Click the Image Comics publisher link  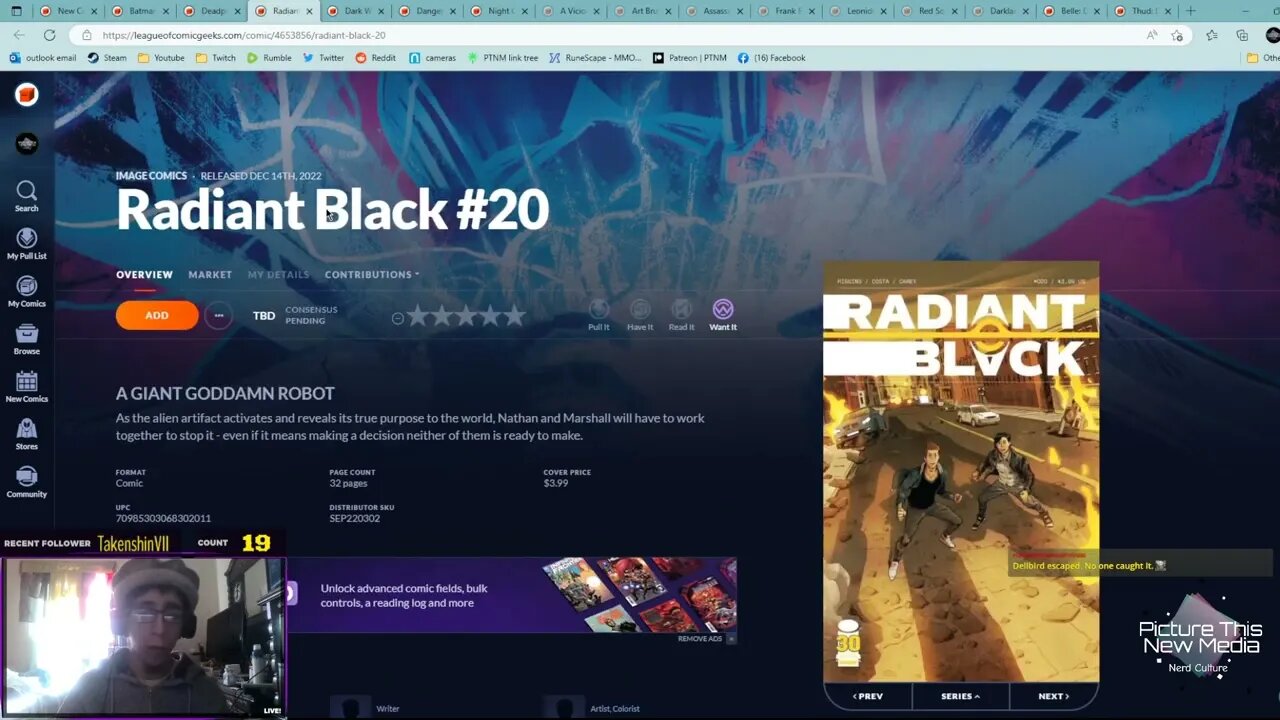[151, 176]
